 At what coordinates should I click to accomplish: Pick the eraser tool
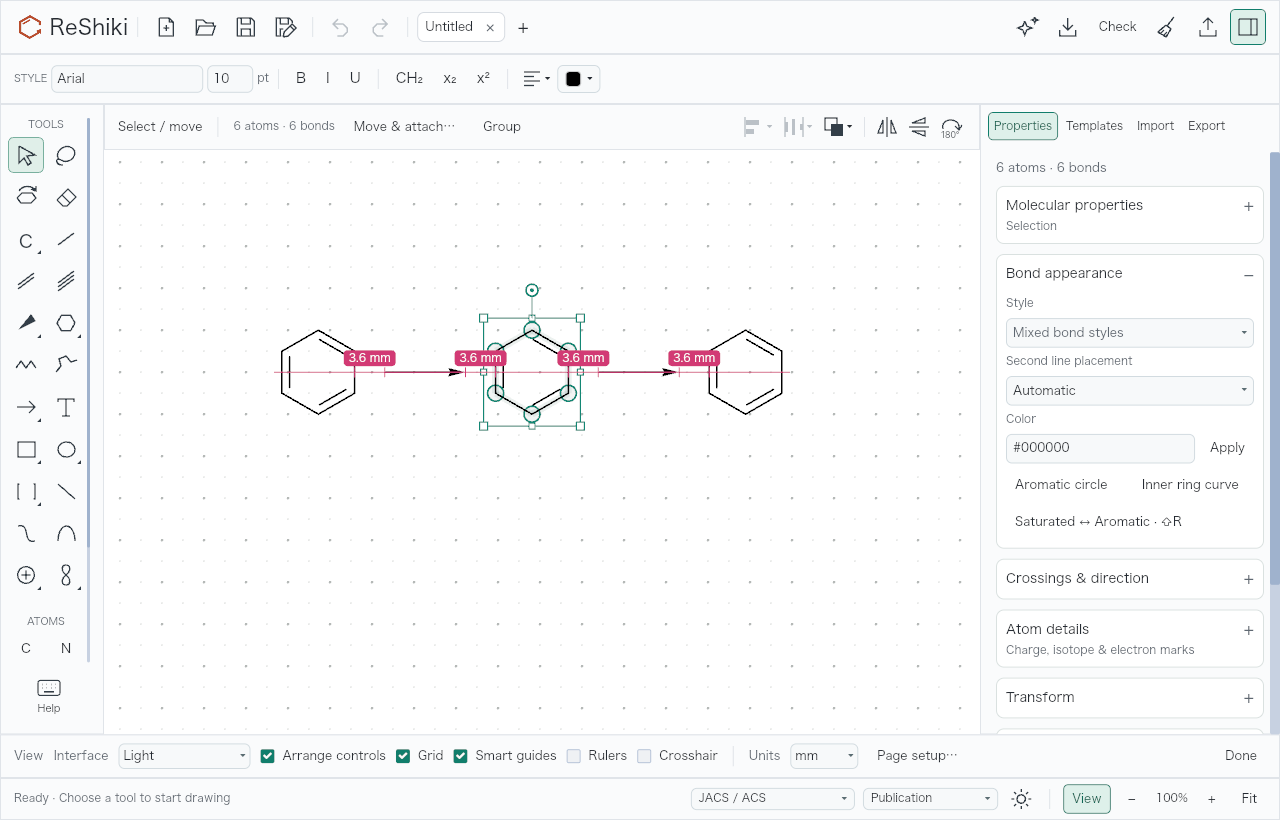[66, 197]
